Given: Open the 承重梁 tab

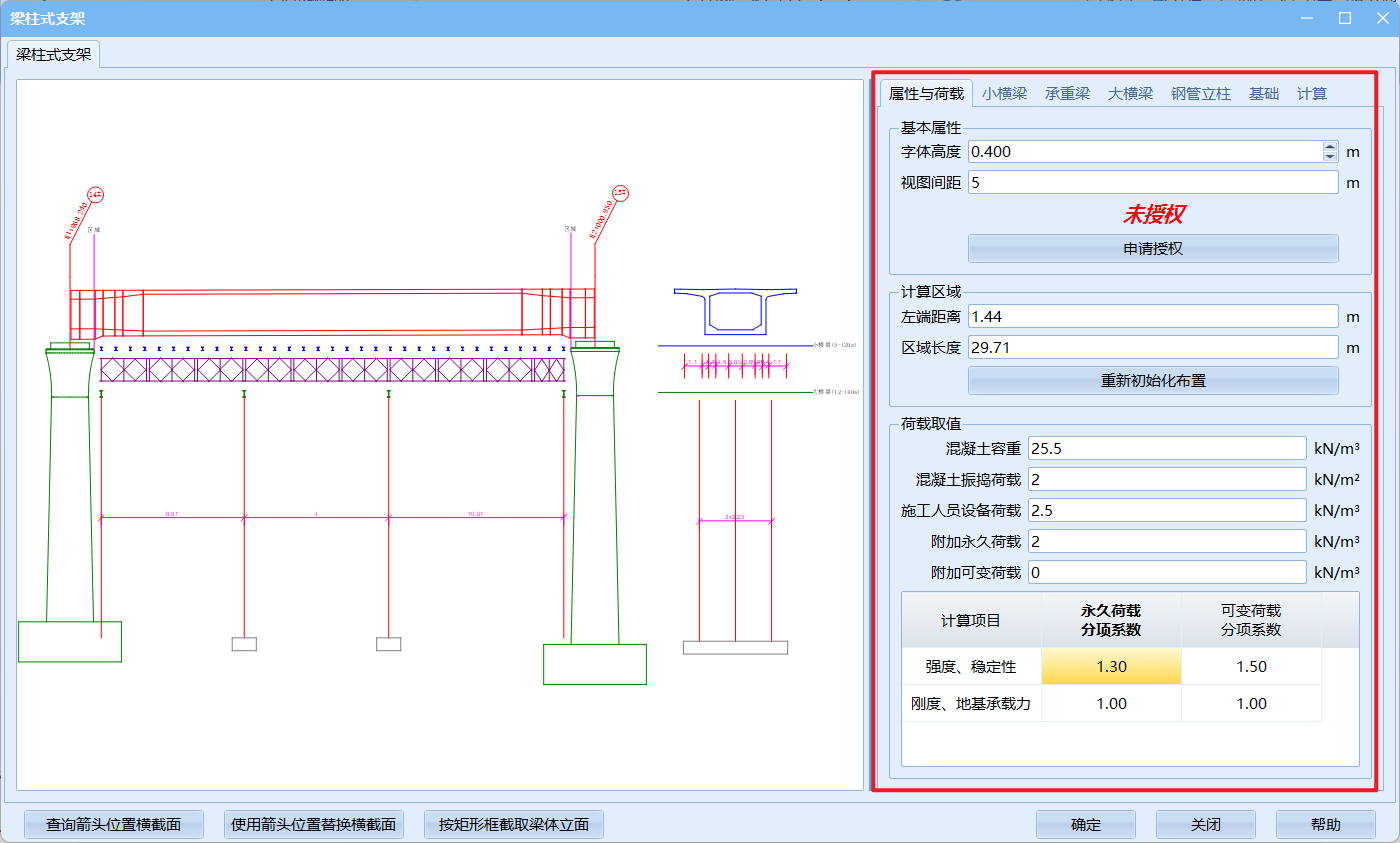Looking at the screenshot, I should pyautogui.click(x=1067, y=94).
